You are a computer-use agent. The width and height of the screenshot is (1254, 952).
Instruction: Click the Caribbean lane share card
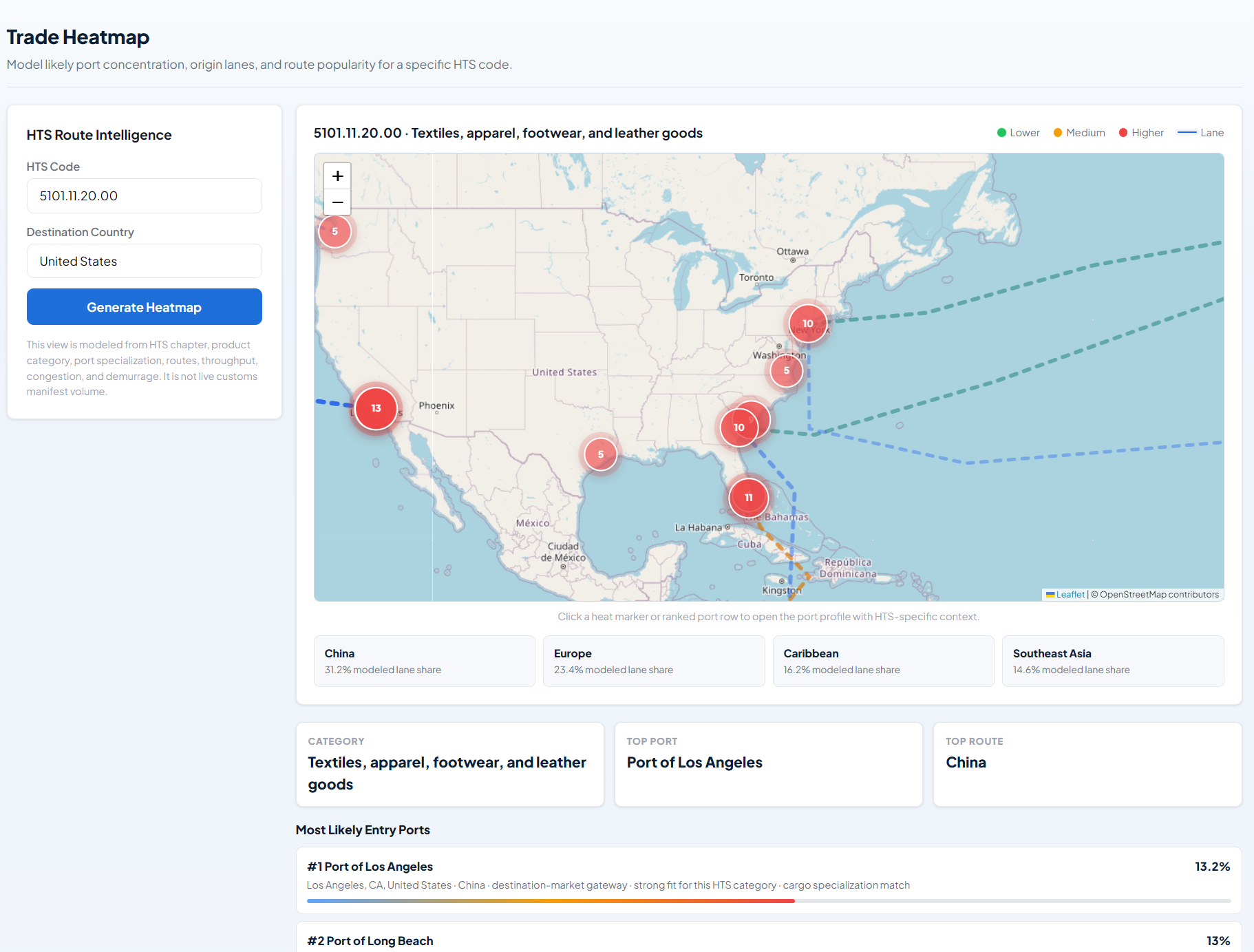[x=882, y=661]
